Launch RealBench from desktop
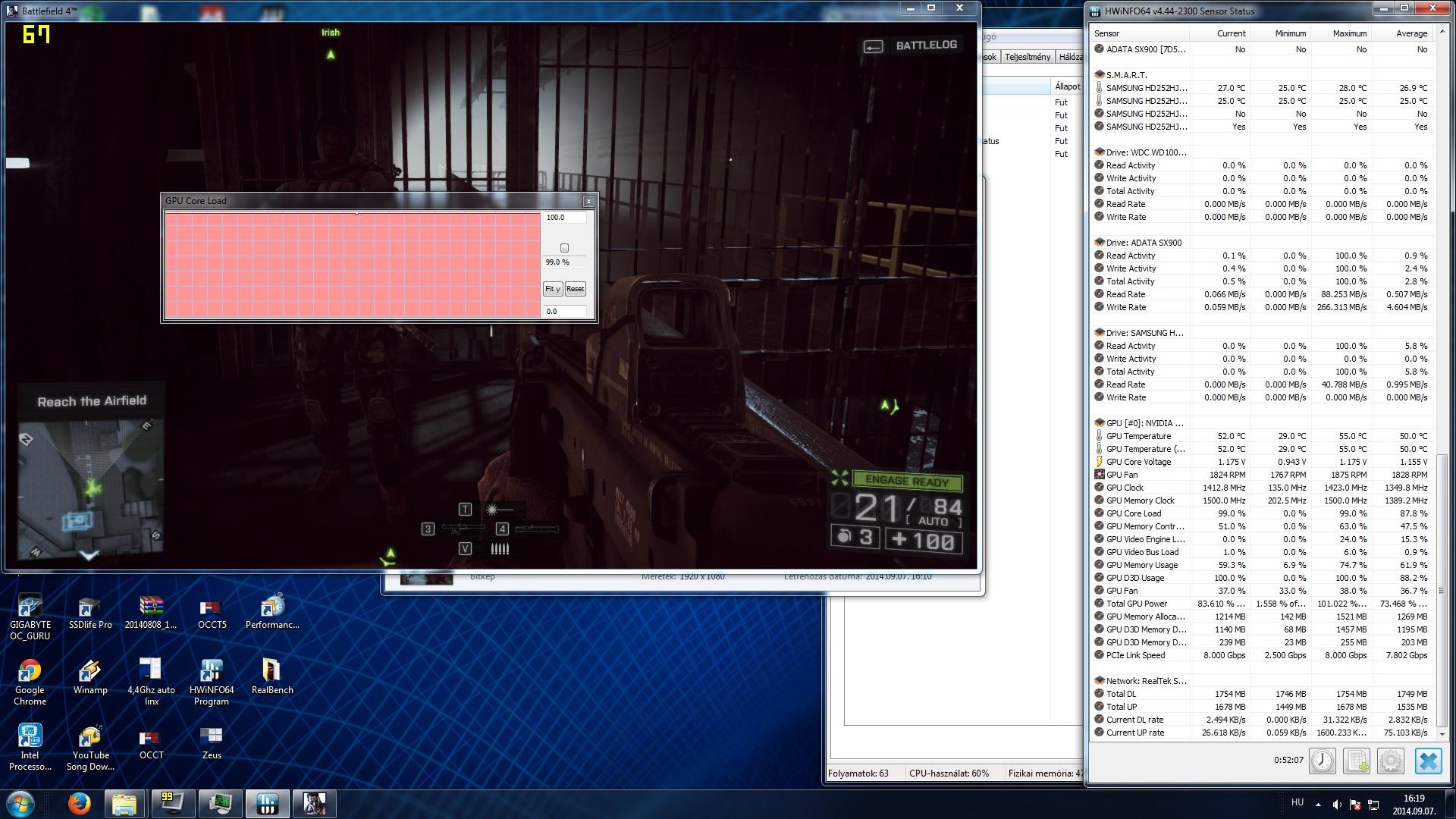The height and width of the screenshot is (819, 1456). point(272,677)
